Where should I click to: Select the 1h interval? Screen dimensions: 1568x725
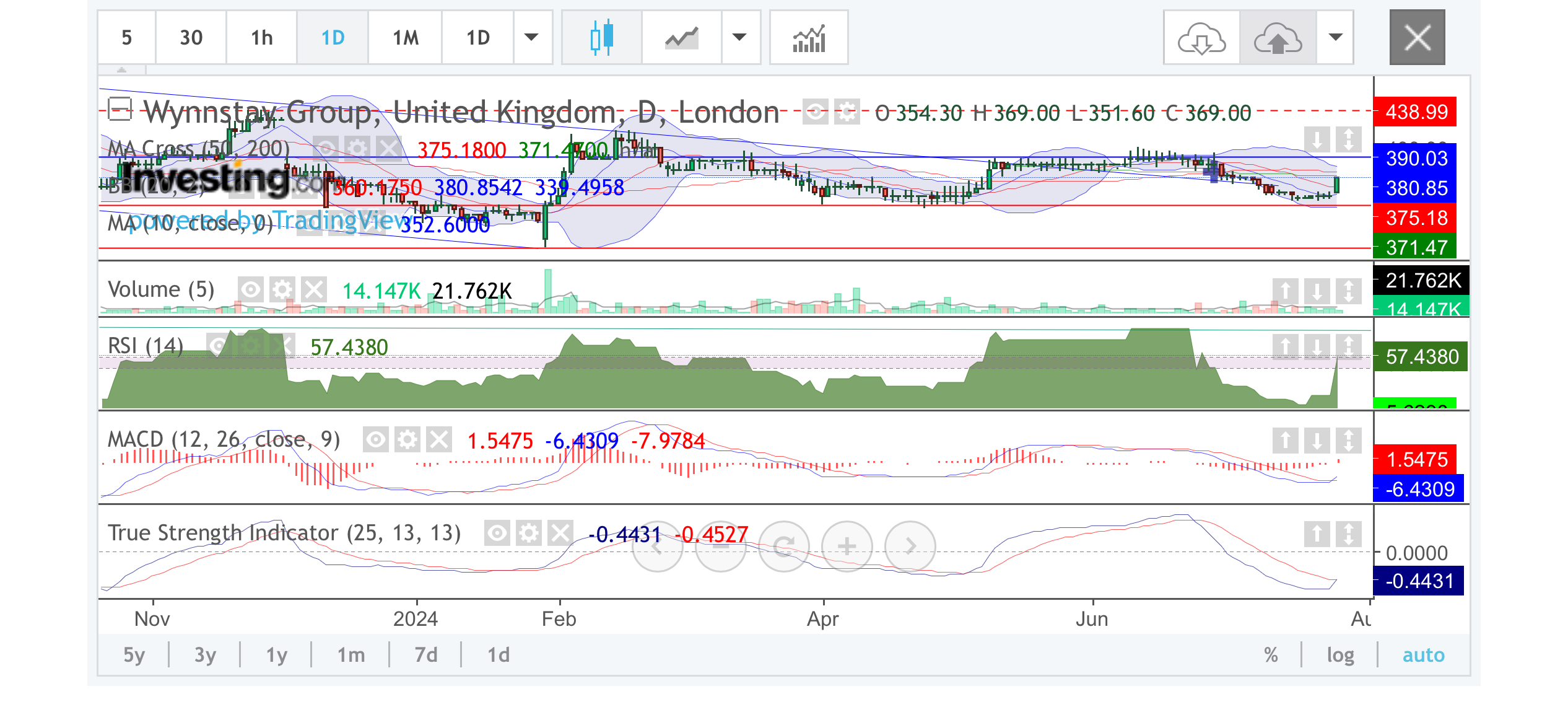coord(262,38)
